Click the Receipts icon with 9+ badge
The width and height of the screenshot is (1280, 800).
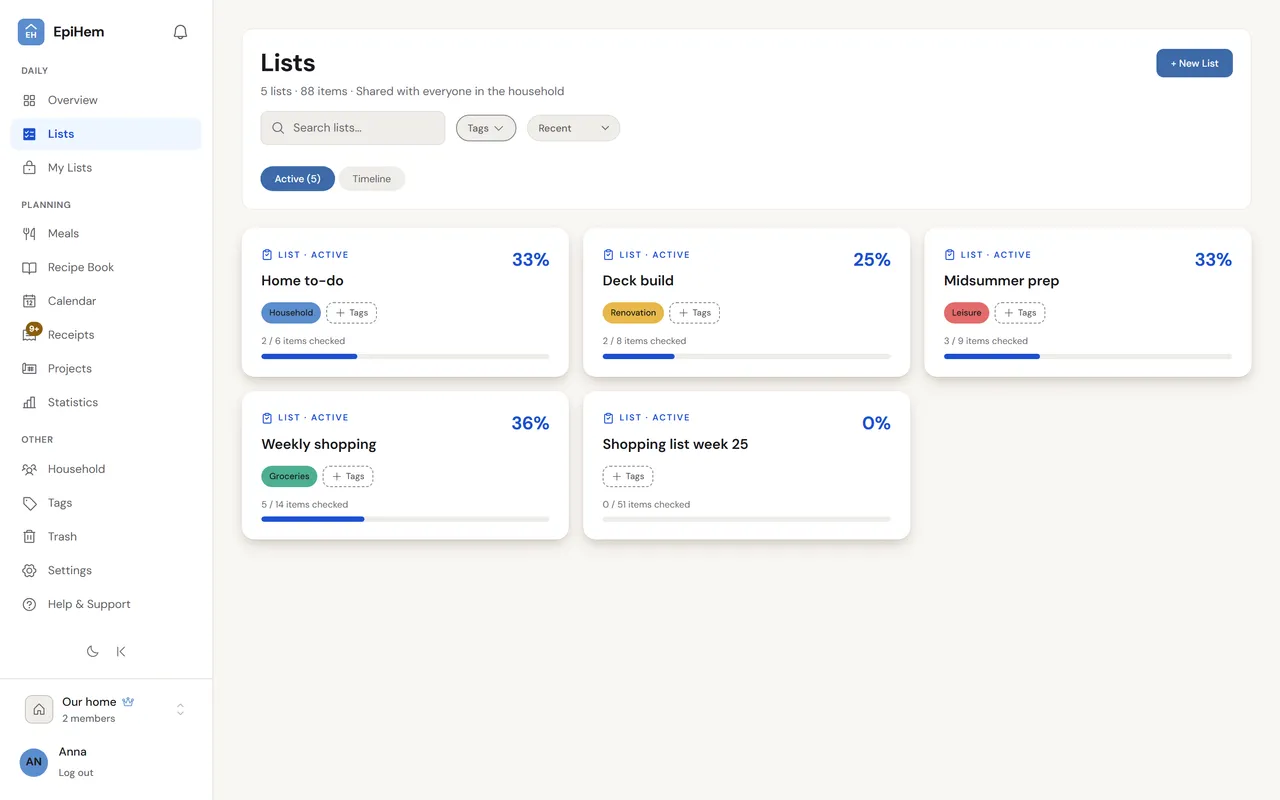coord(29,335)
